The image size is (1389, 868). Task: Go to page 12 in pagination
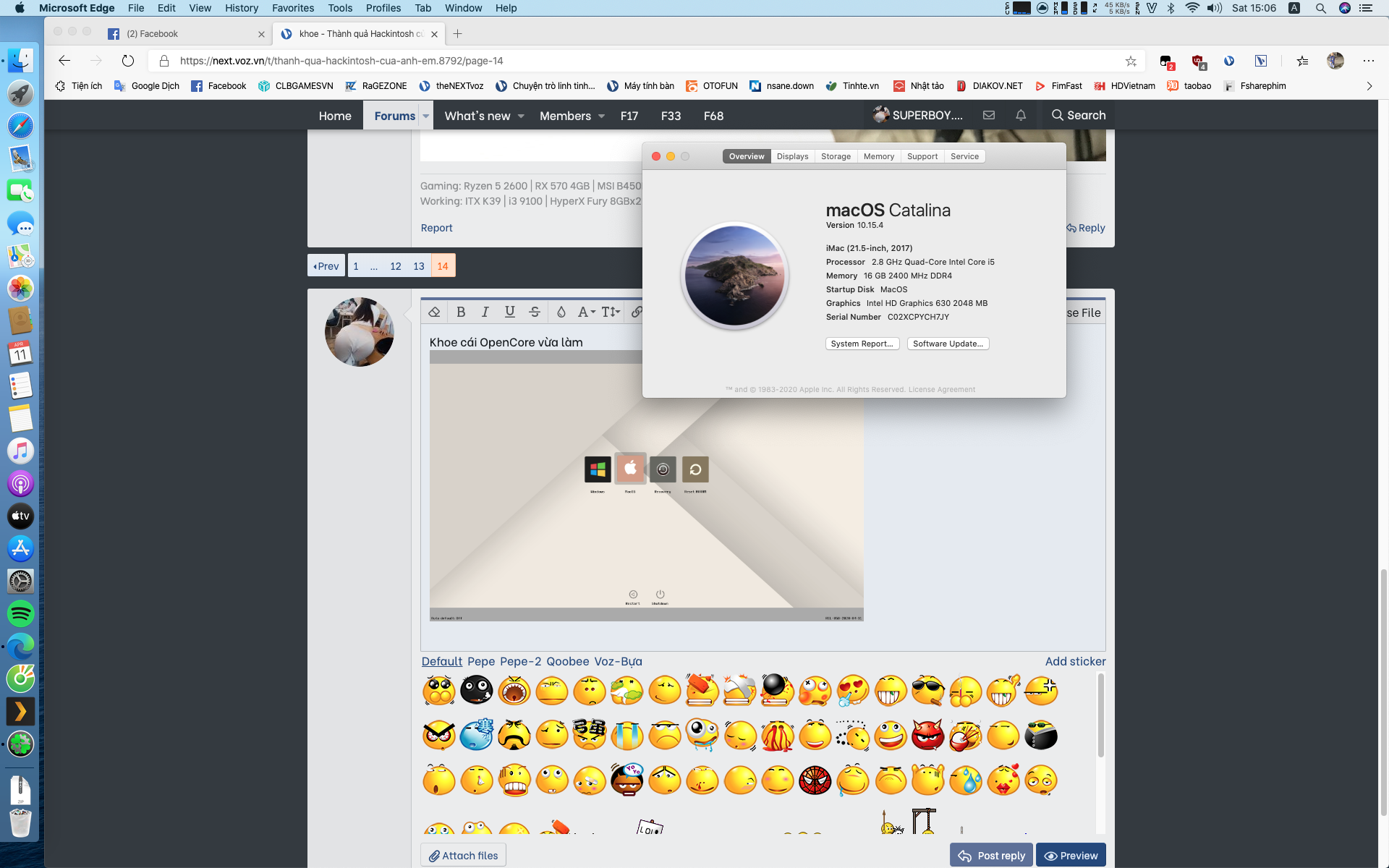pos(396,265)
